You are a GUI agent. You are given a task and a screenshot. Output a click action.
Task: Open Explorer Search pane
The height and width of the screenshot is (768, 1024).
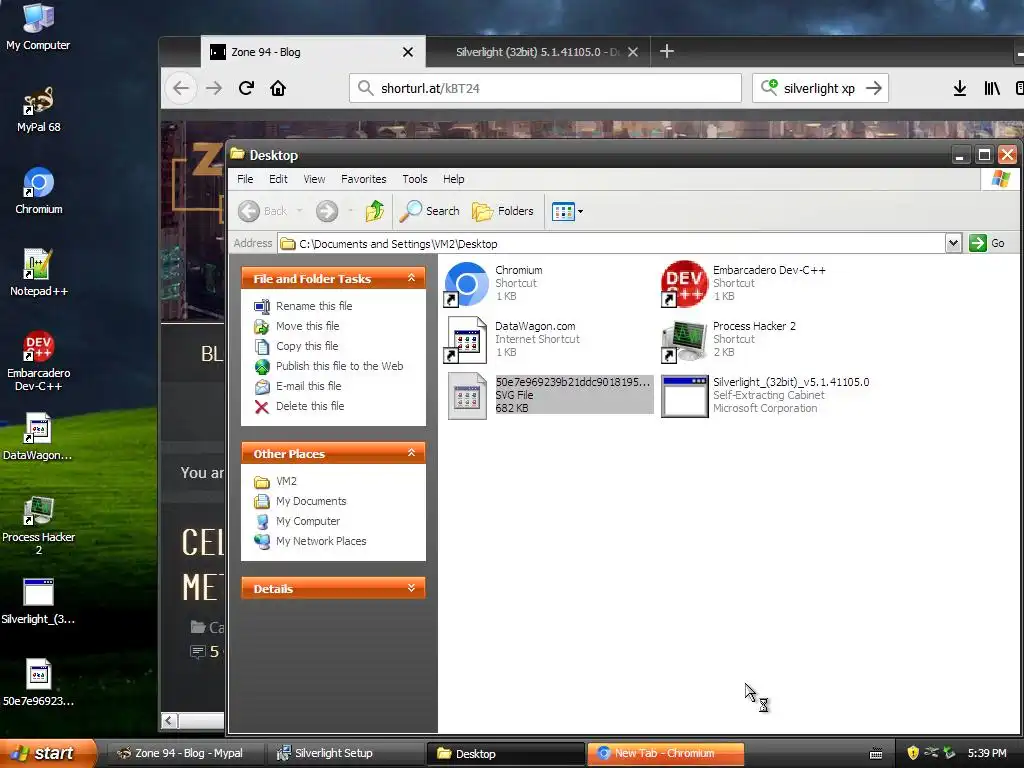(x=430, y=211)
